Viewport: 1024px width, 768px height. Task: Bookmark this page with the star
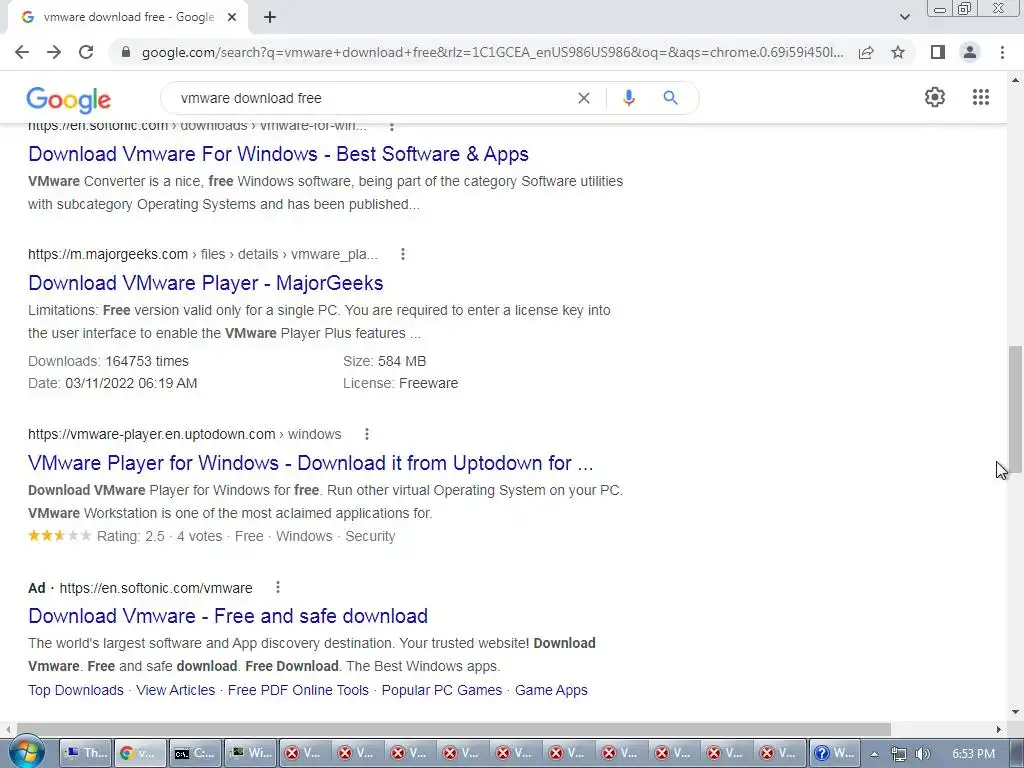pyautogui.click(x=898, y=52)
